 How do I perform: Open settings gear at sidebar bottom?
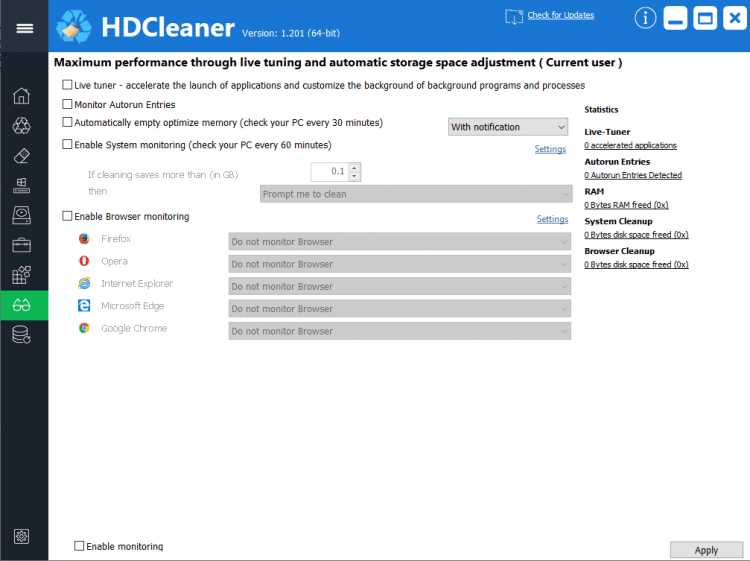22,537
